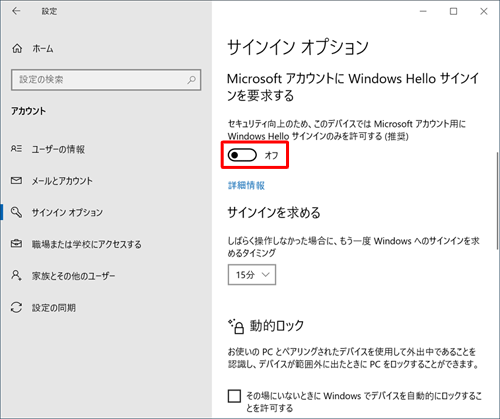Click the サインインを求める section heading
This screenshot has height=419, width=500.
point(274,213)
